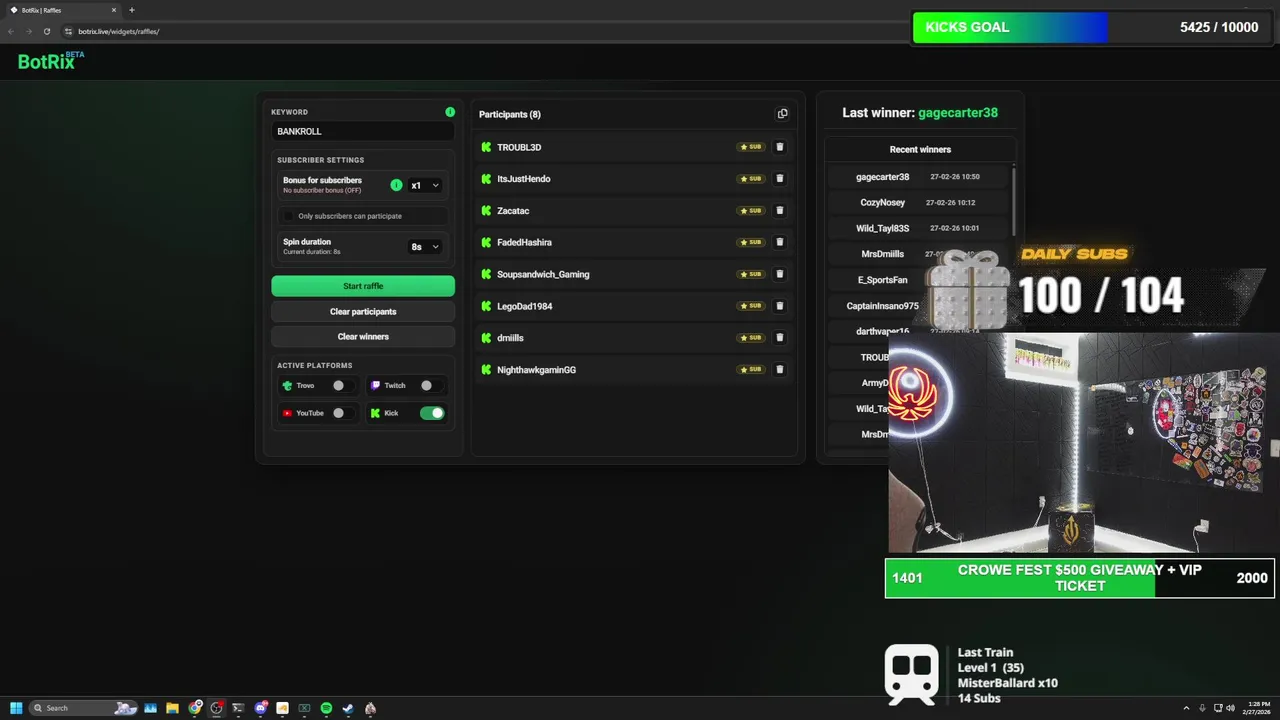Click the recent winners scrollbar

point(1014,200)
